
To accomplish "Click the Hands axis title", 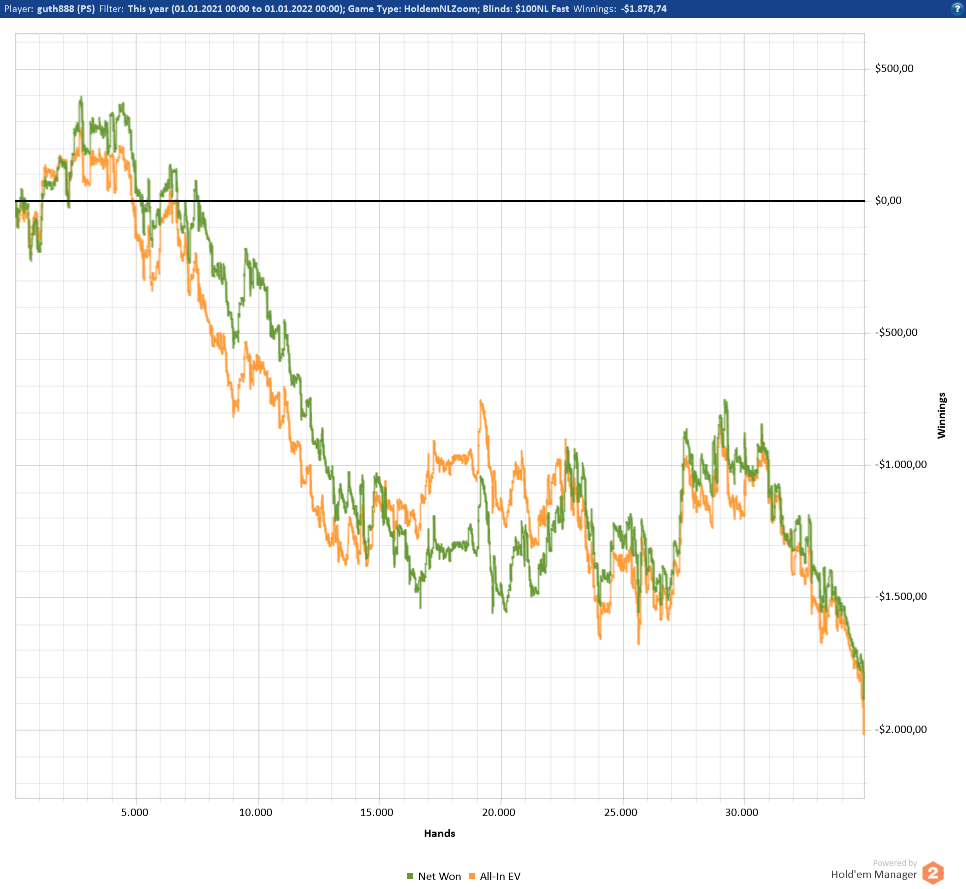I will (439, 833).
